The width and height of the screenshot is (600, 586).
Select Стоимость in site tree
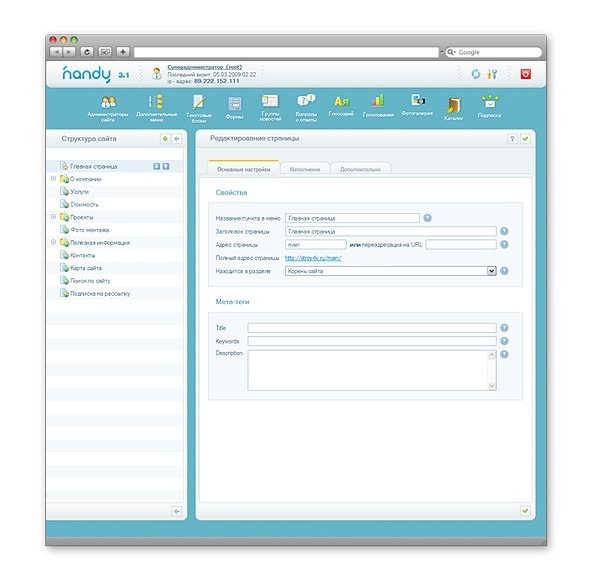84,204
